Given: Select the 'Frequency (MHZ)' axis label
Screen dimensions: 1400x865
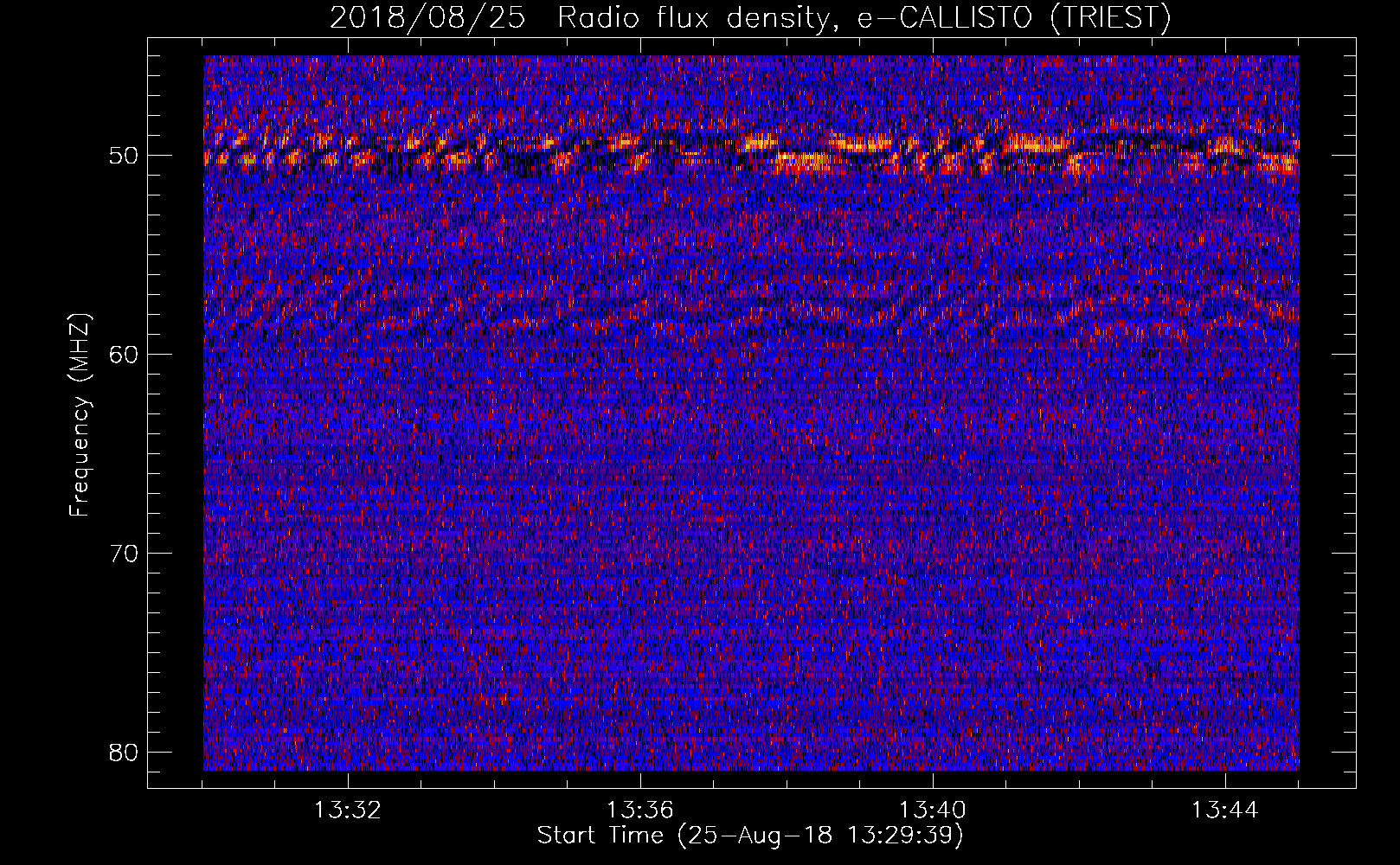Looking at the screenshot, I should click(80, 415).
